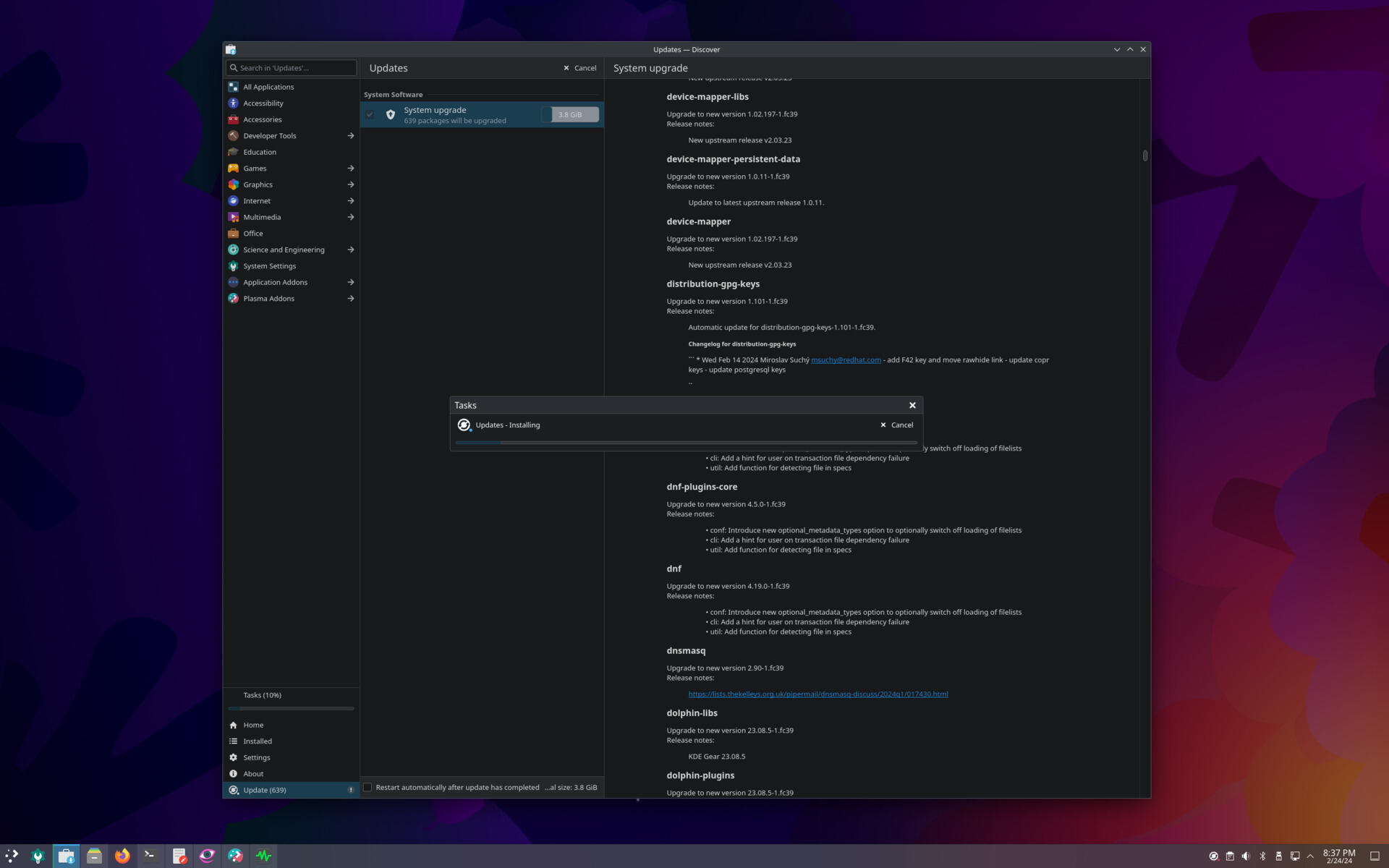This screenshot has width=1389, height=868.
Task: Open All Applications category
Action: (291, 87)
